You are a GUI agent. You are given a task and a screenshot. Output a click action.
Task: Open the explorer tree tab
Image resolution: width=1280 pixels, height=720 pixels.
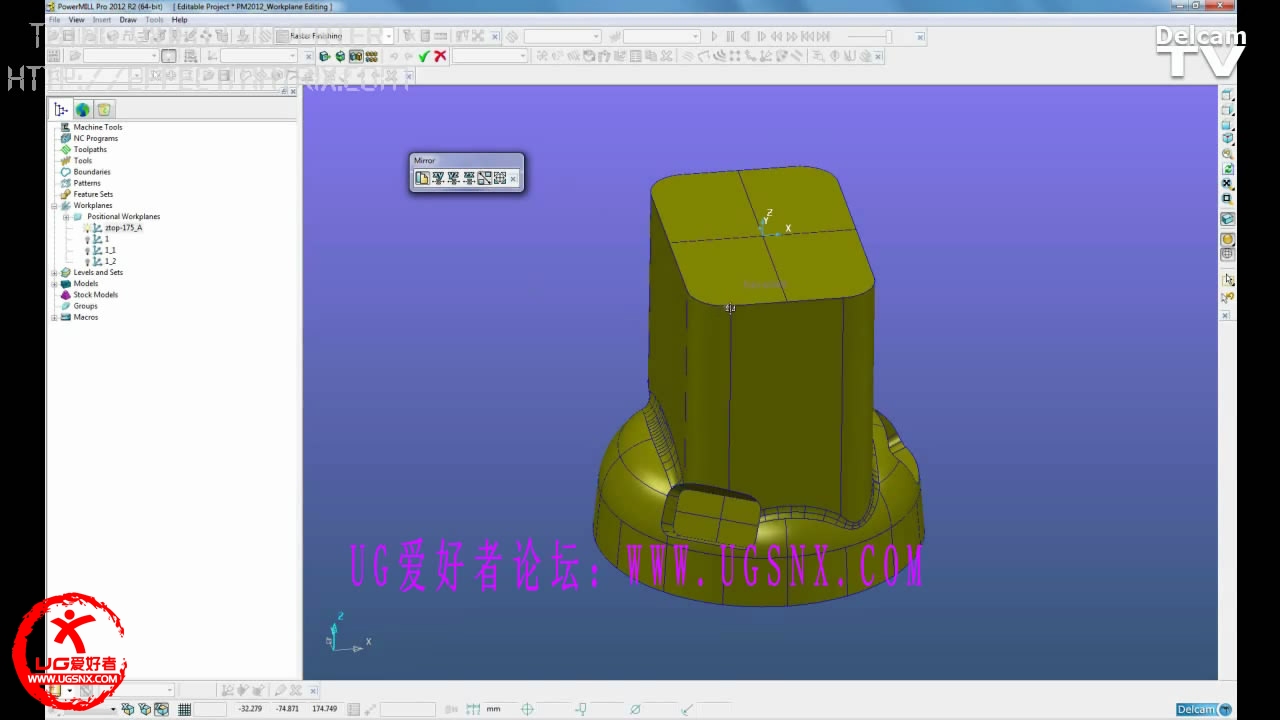[x=61, y=110]
